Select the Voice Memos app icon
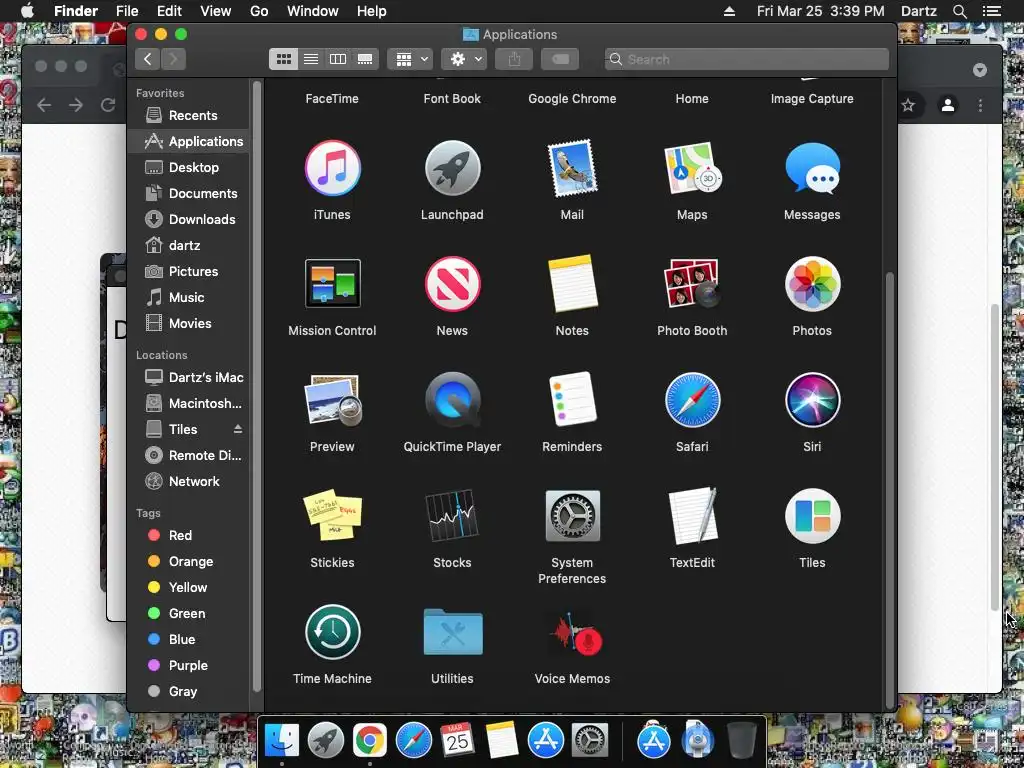 [574, 633]
